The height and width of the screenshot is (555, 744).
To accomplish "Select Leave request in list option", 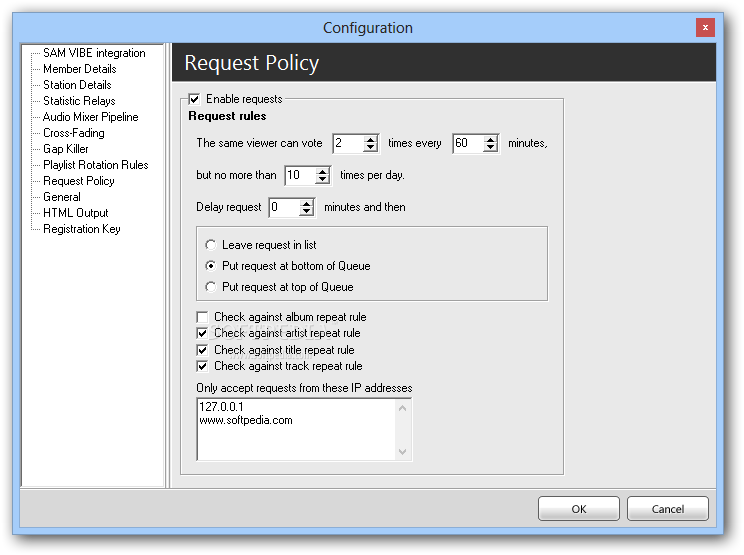I will [x=211, y=245].
